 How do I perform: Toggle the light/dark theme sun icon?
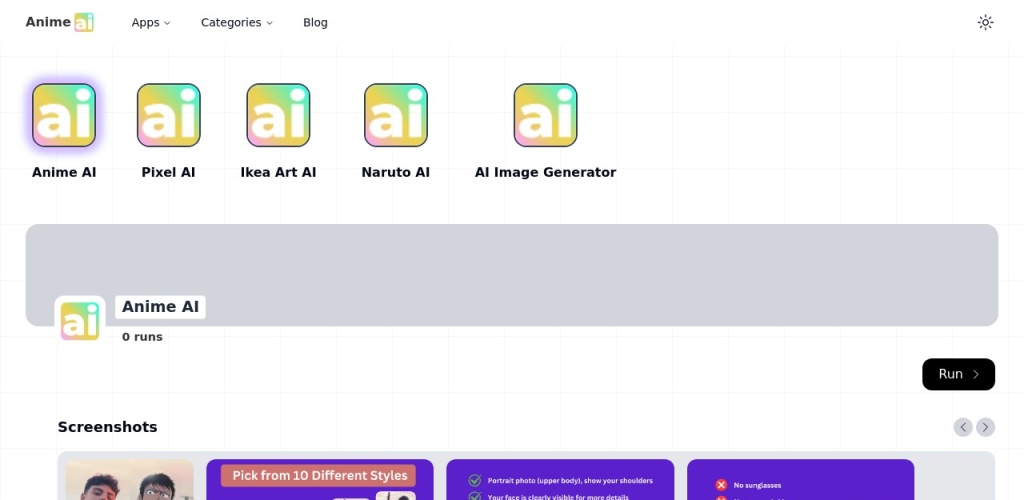[985, 22]
